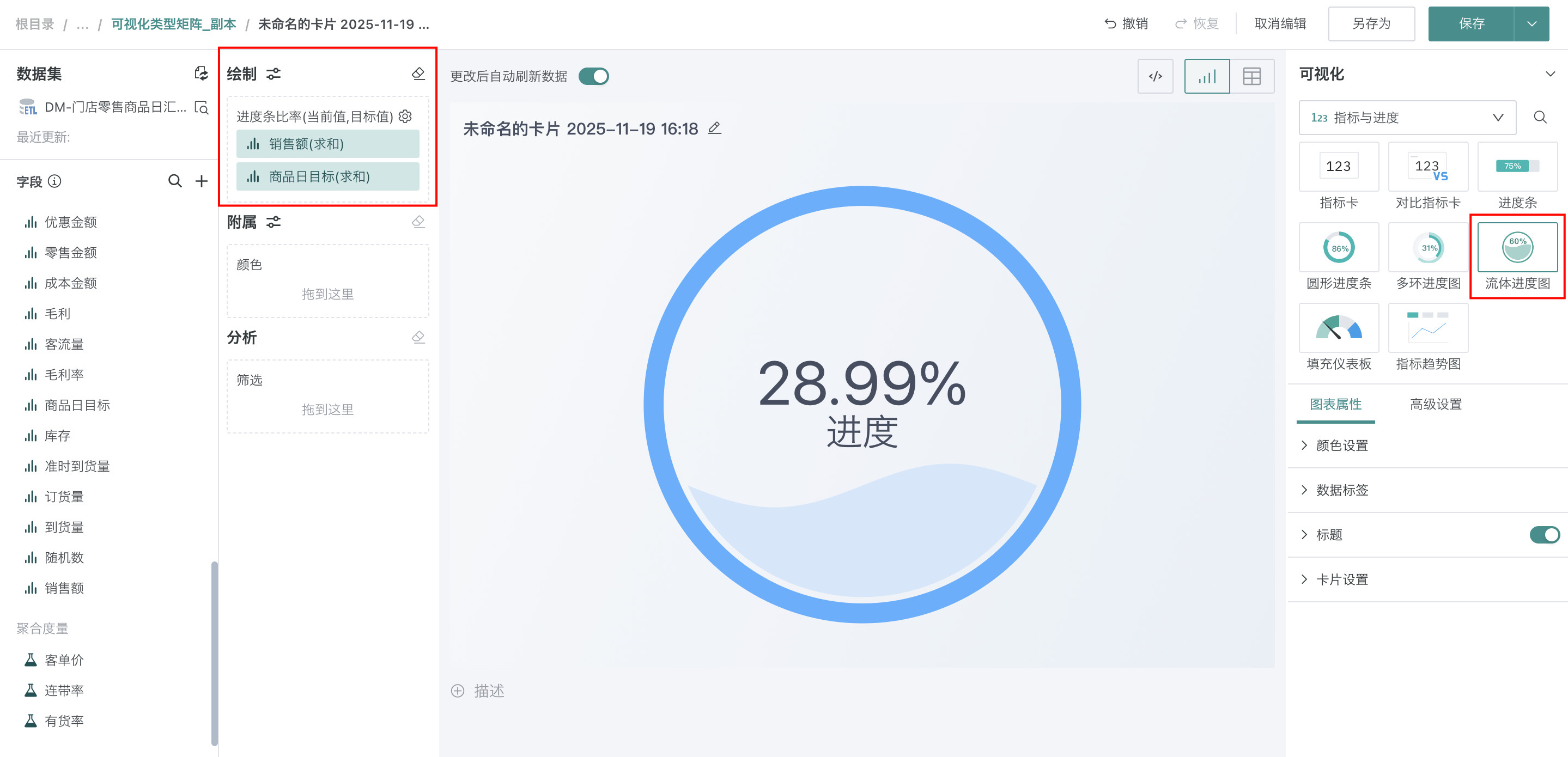Open gear settings for 进度条比率
The height and width of the screenshot is (757, 1568).
405,116
